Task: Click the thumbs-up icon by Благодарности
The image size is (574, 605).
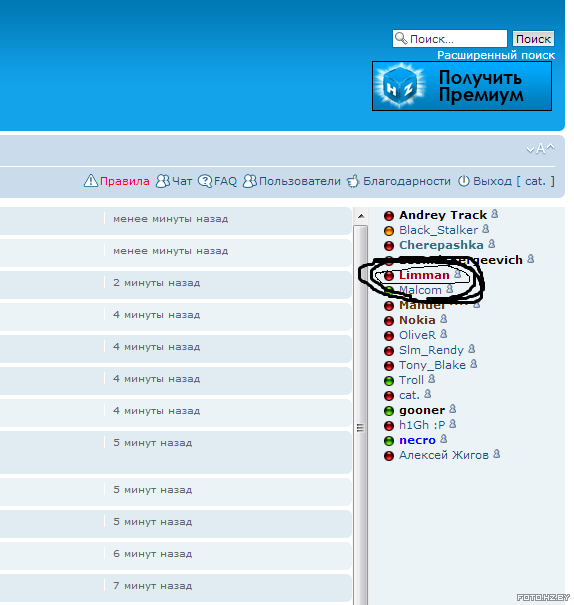Action: (353, 181)
